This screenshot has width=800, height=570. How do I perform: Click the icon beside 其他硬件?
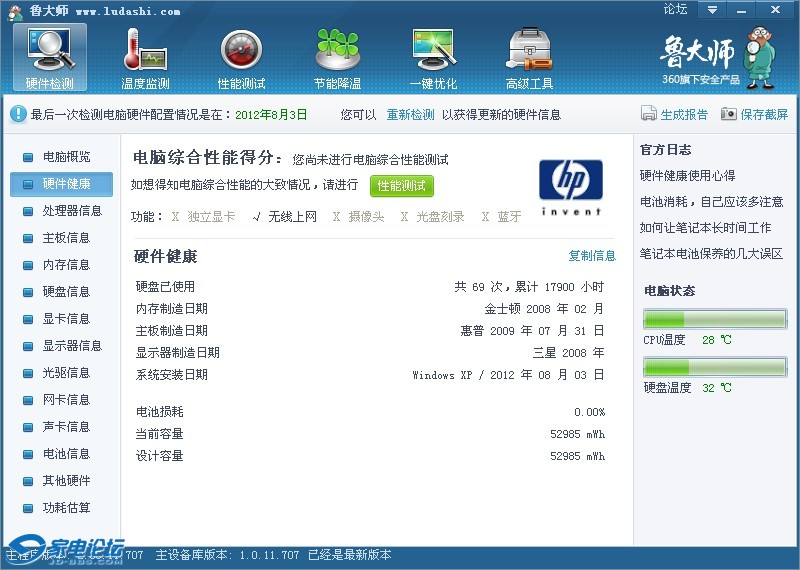pos(28,482)
